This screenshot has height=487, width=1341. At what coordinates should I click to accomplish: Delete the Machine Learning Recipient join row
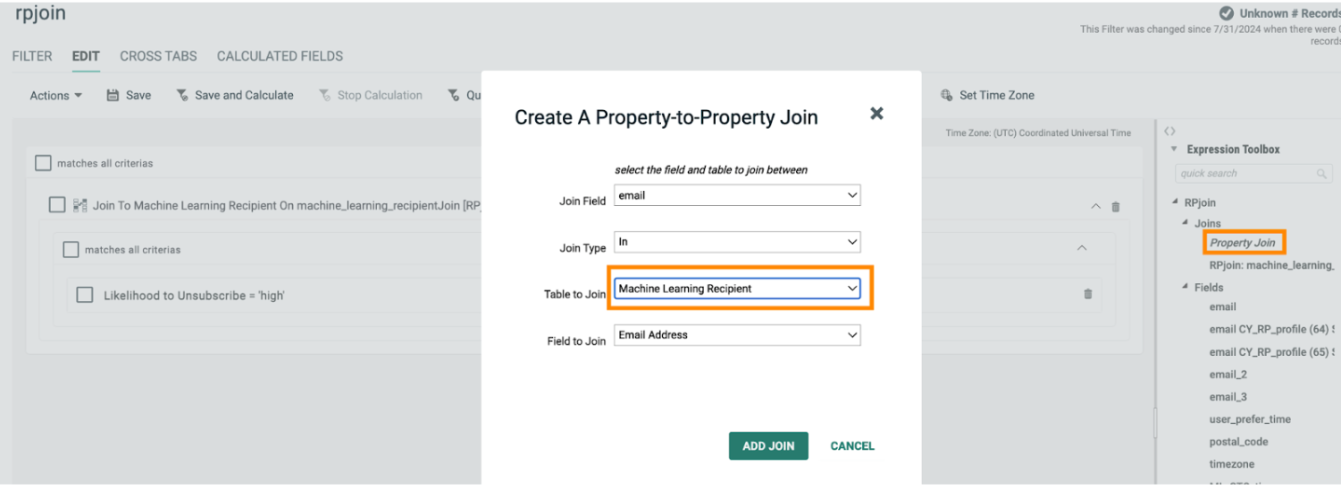(1116, 207)
